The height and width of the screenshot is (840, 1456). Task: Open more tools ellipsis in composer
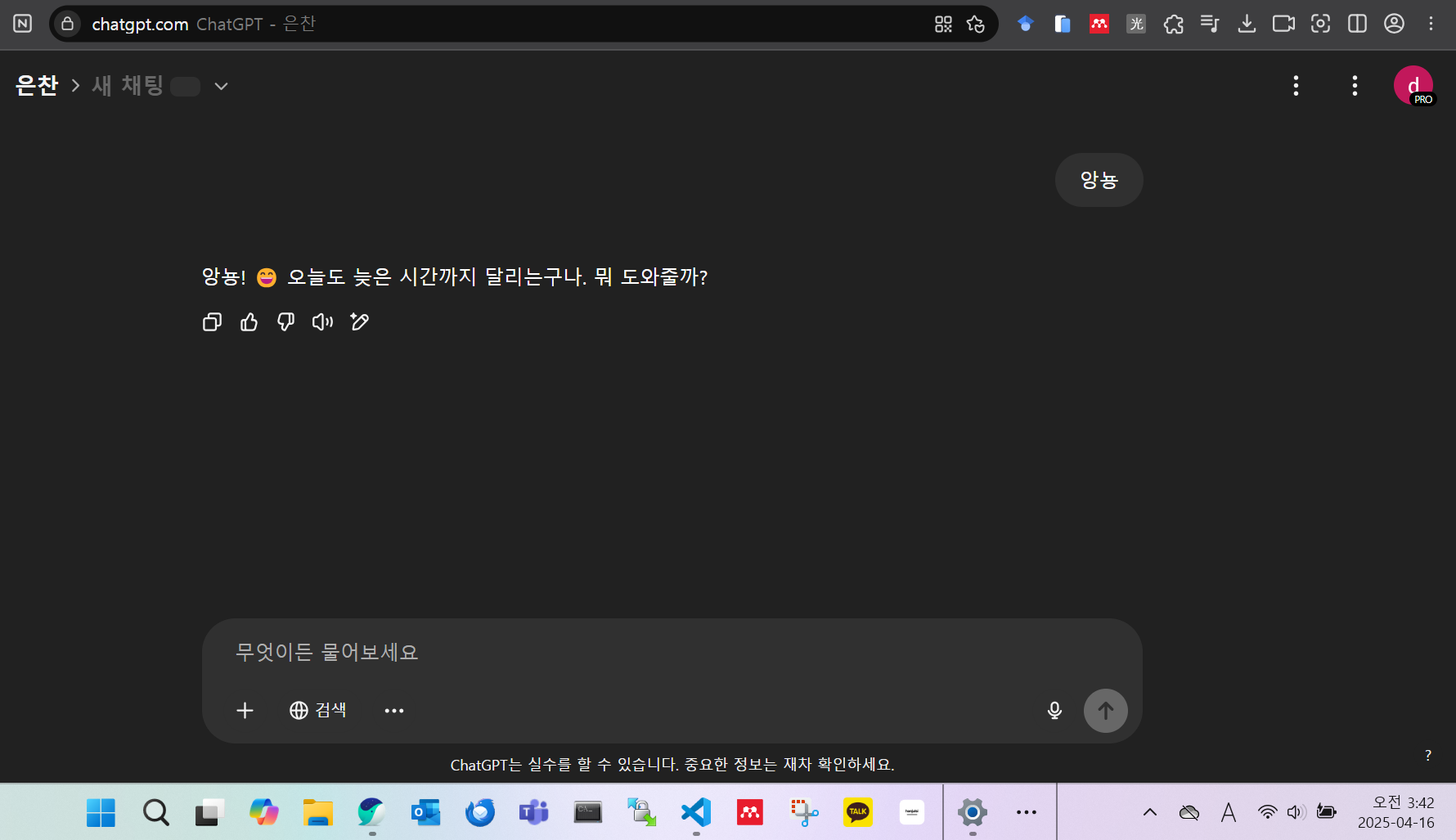[x=394, y=710]
